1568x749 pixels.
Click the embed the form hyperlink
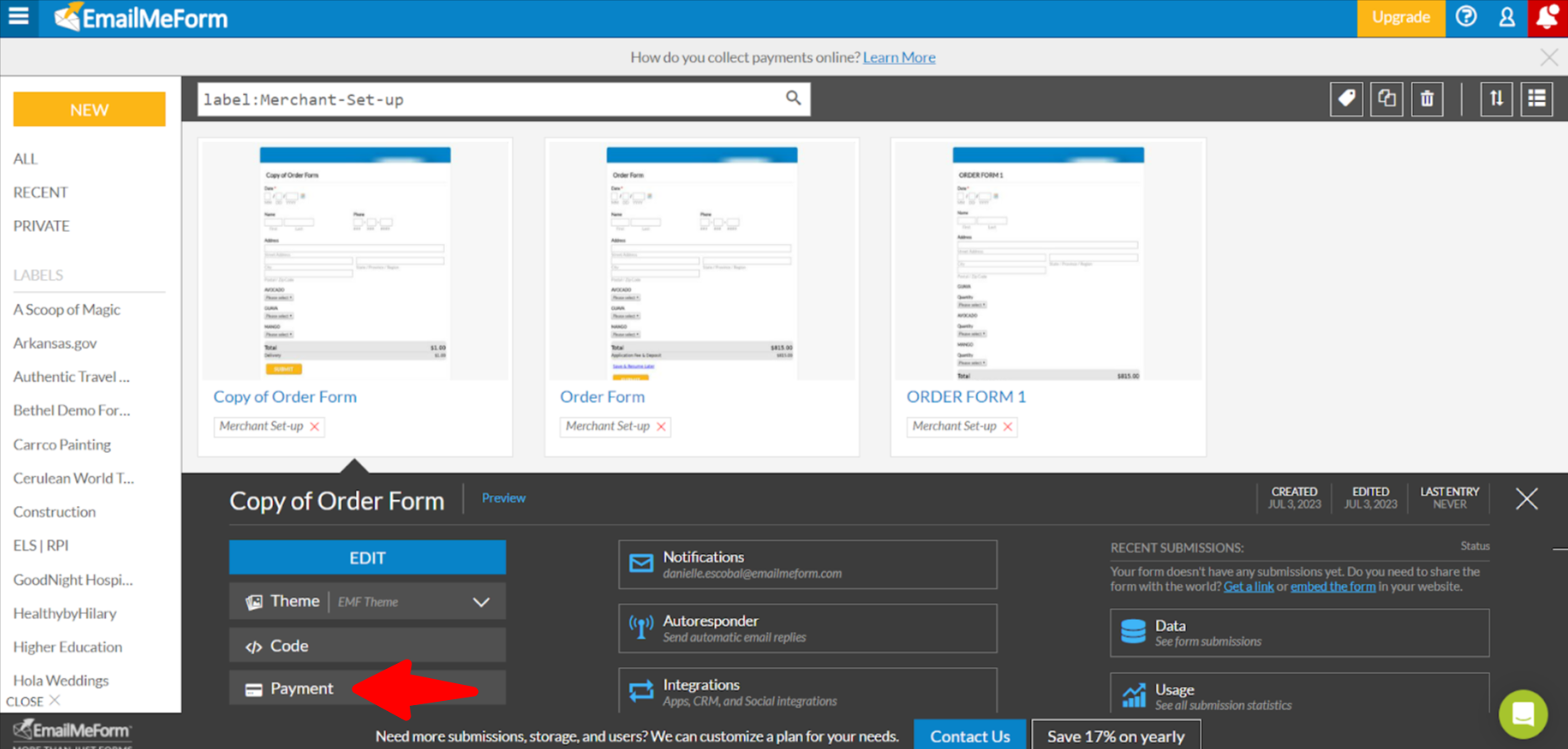pyautogui.click(x=1333, y=586)
